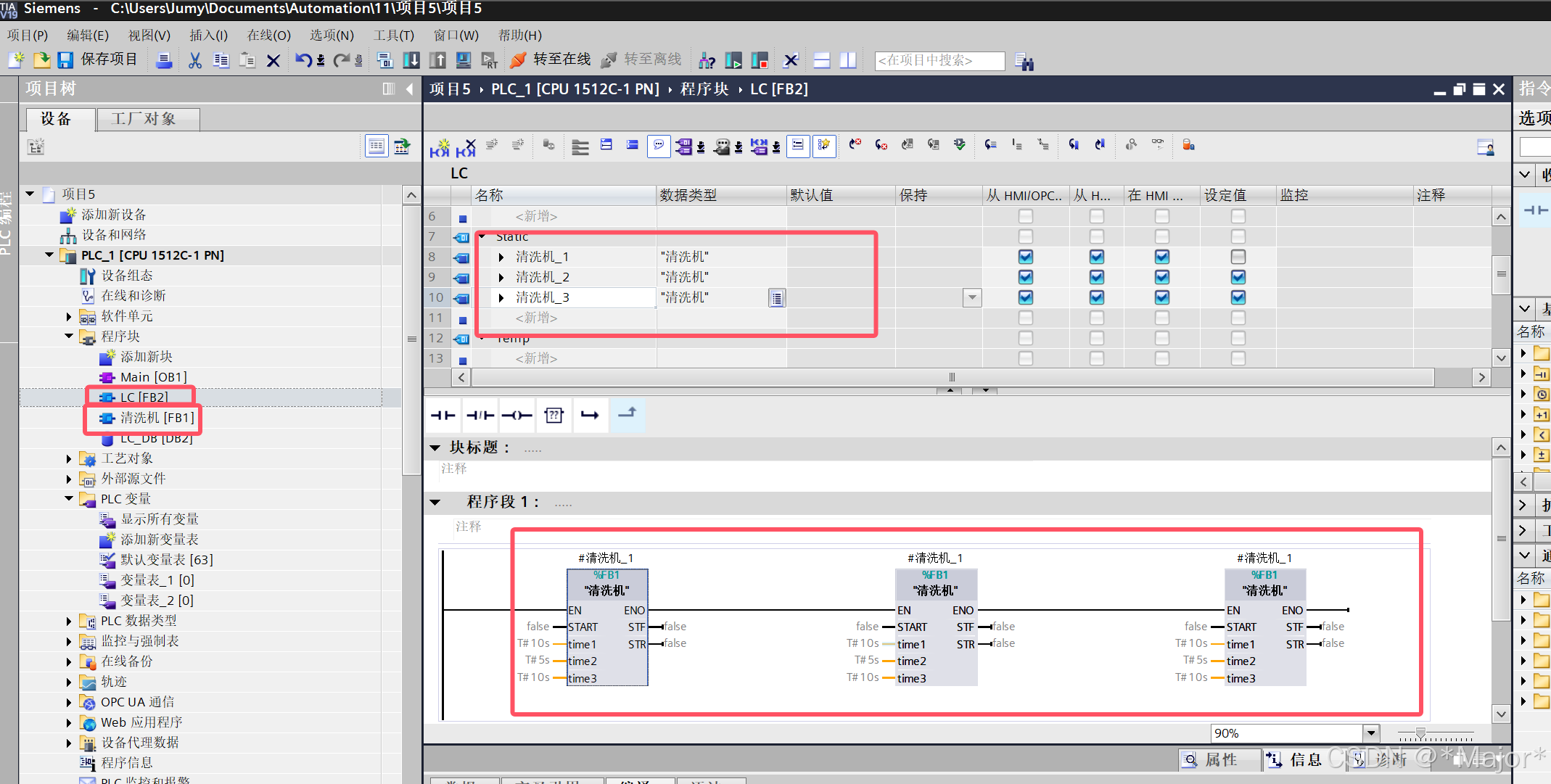Uncheck 从 H... checkbox for 清洗机_2
The height and width of the screenshot is (784, 1551).
click(x=1097, y=277)
